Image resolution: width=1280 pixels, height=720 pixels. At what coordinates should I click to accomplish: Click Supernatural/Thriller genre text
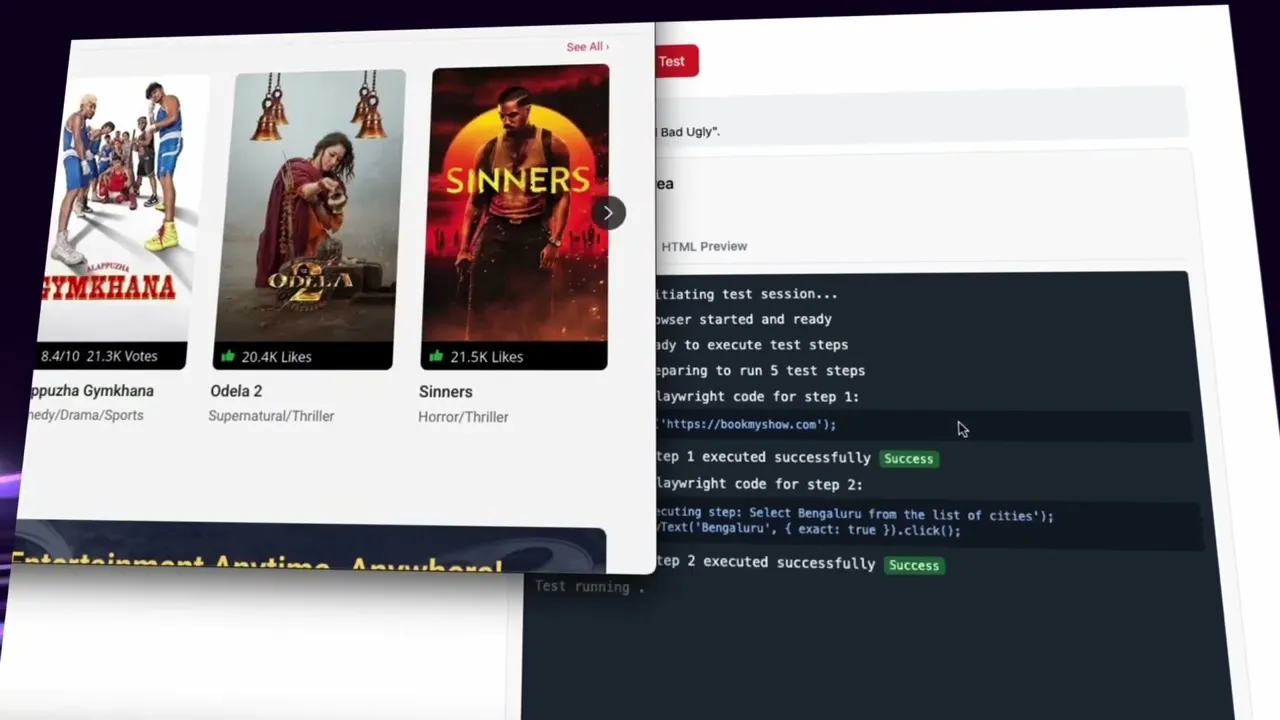click(271, 416)
